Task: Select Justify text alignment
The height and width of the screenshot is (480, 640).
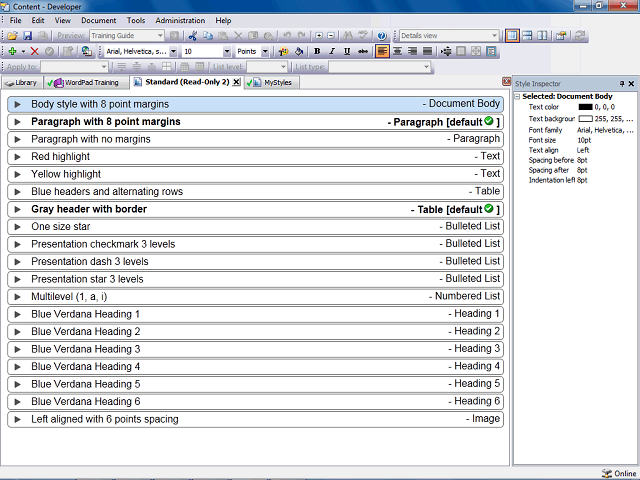Action: 427,51
